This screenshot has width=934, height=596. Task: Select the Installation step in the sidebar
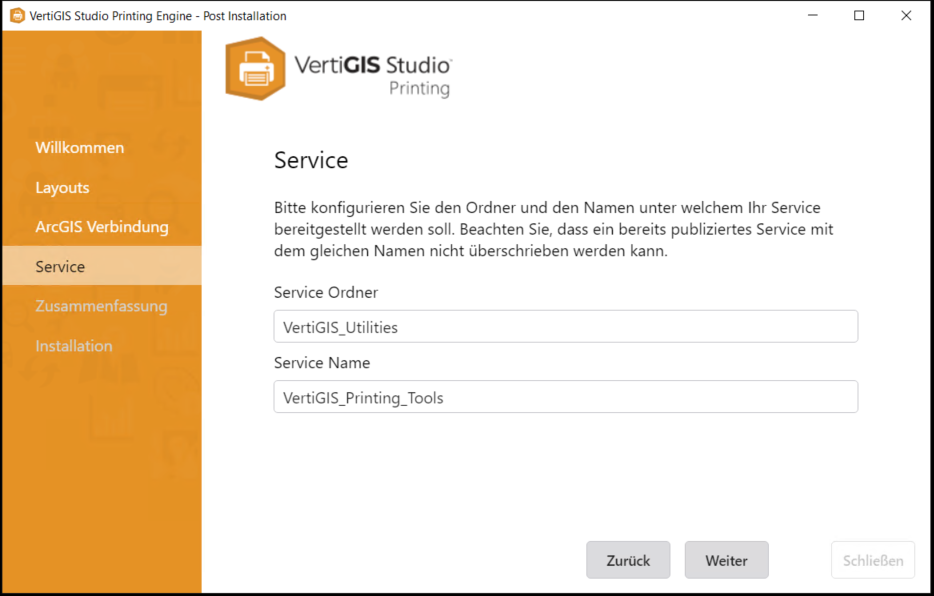coord(74,345)
